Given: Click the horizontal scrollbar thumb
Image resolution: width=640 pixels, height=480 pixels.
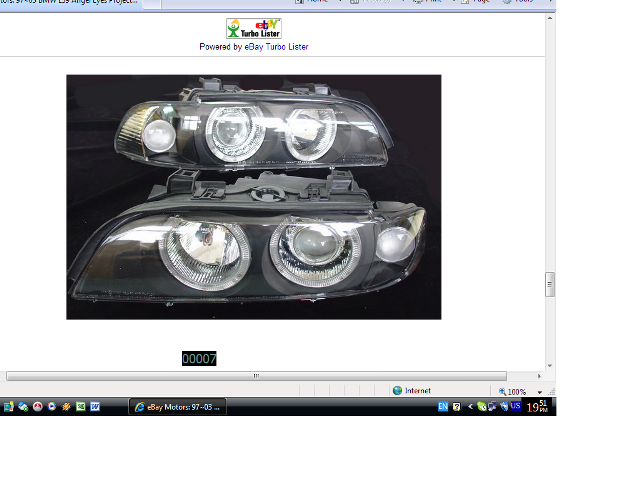Looking at the screenshot, I should pos(256,376).
